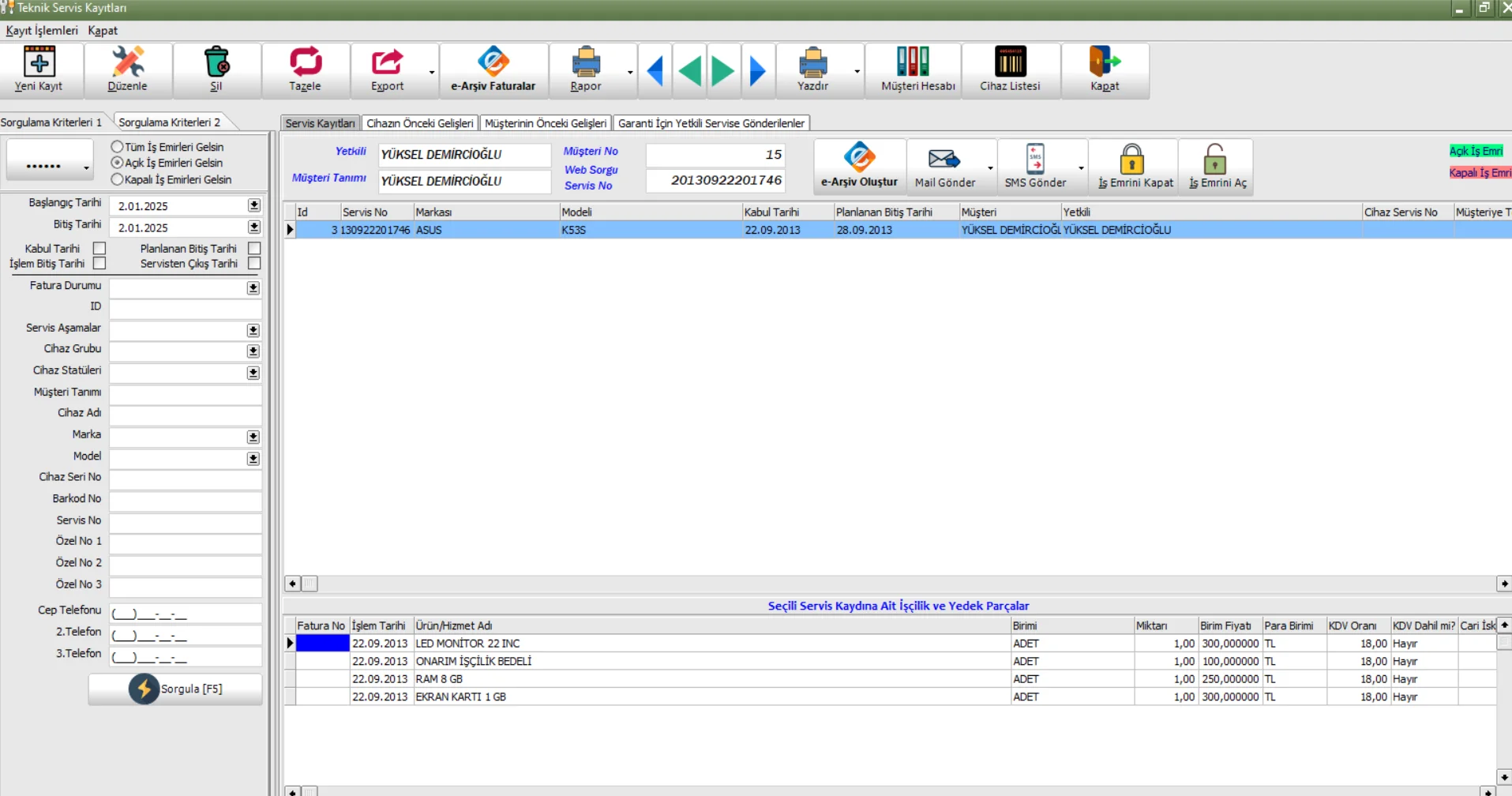Image resolution: width=1512 pixels, height=796 pixels.
Task: Select the Servis Kayıtları tab
Action: [320, 123]
